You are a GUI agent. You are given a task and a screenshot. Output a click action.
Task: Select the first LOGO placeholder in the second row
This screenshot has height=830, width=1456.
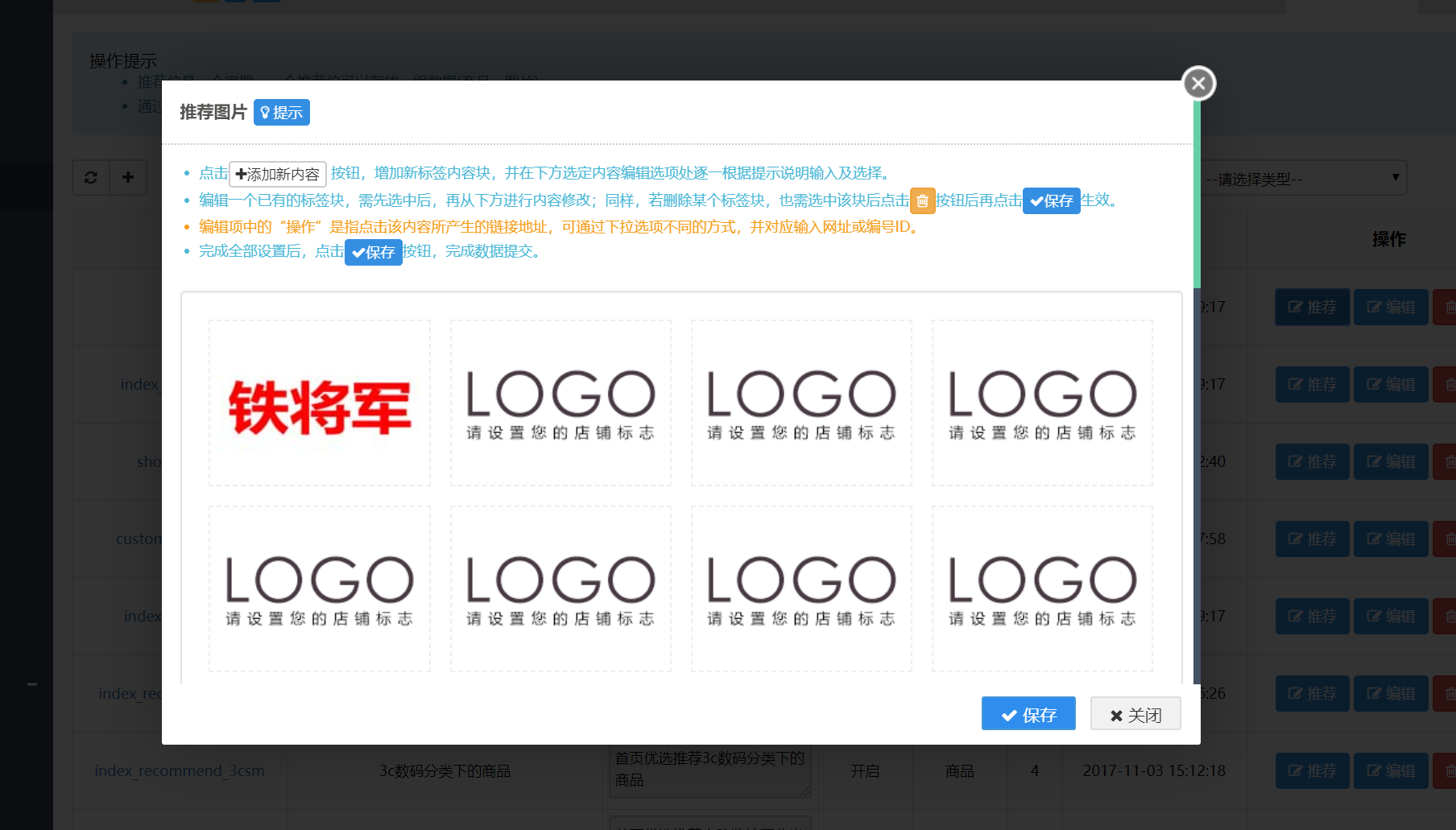point(320,588)
